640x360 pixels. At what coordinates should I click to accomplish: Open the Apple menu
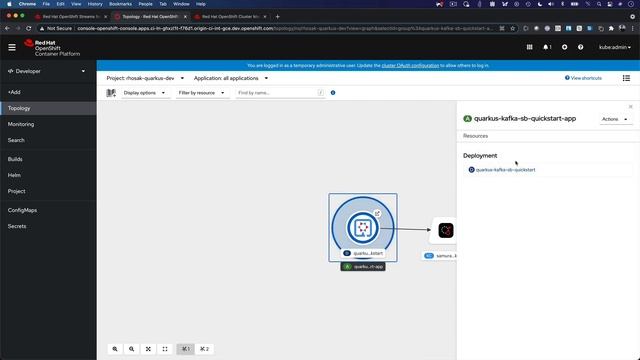pyautogui.click(x=9, y=4)
